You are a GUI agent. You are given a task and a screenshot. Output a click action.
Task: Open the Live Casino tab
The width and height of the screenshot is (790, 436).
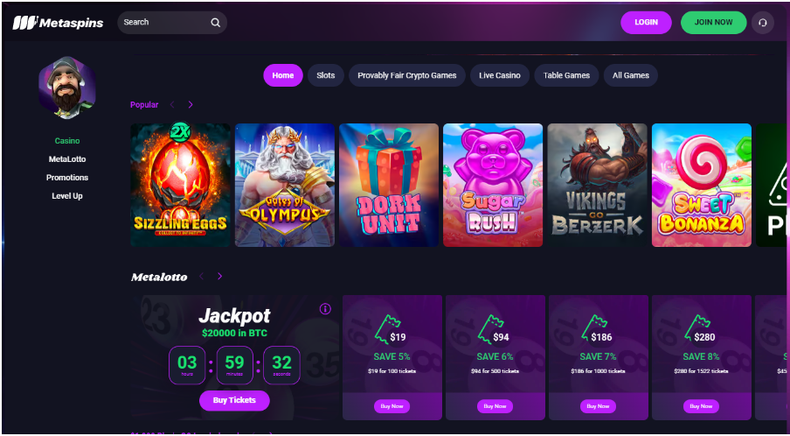point(499,76)
